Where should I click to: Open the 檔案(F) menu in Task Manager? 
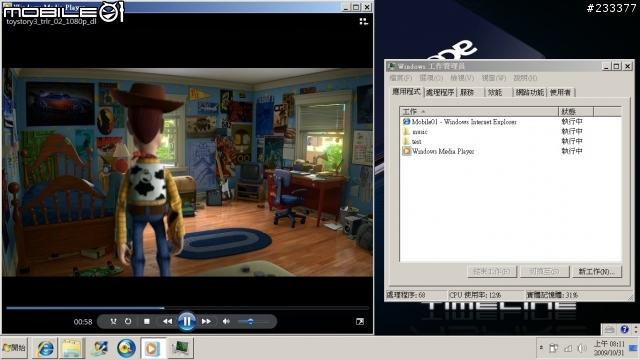coord(400,78)
